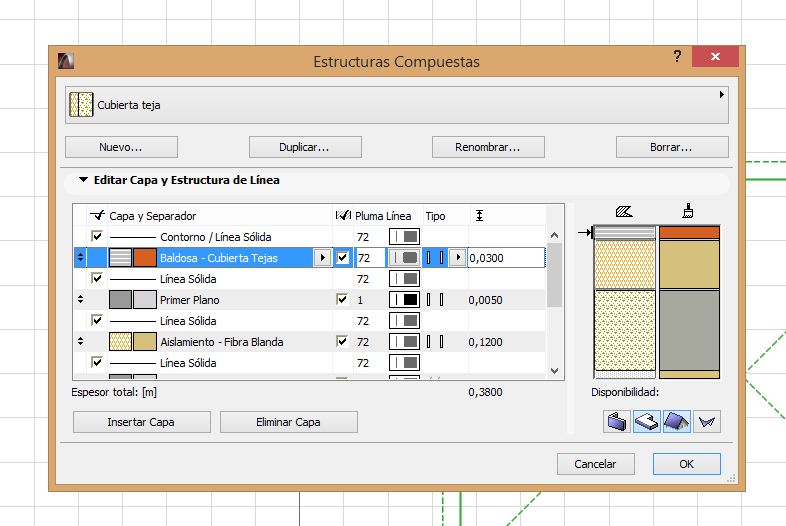This screenshot has height=526, width=786.
Task: Click Baldosa layer type icon
Action: [433, 258]
